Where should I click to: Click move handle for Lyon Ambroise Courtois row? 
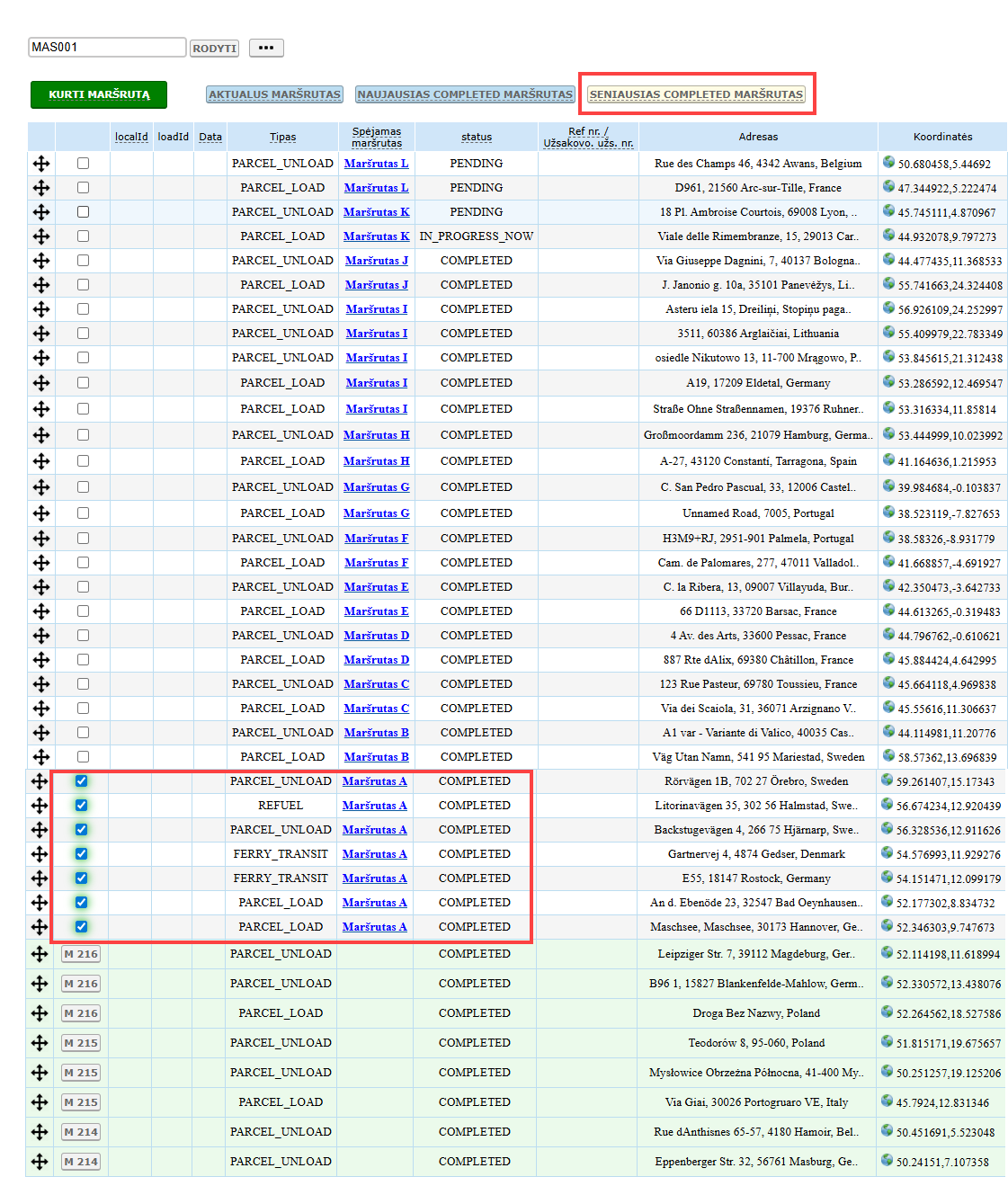click(41, 212)
